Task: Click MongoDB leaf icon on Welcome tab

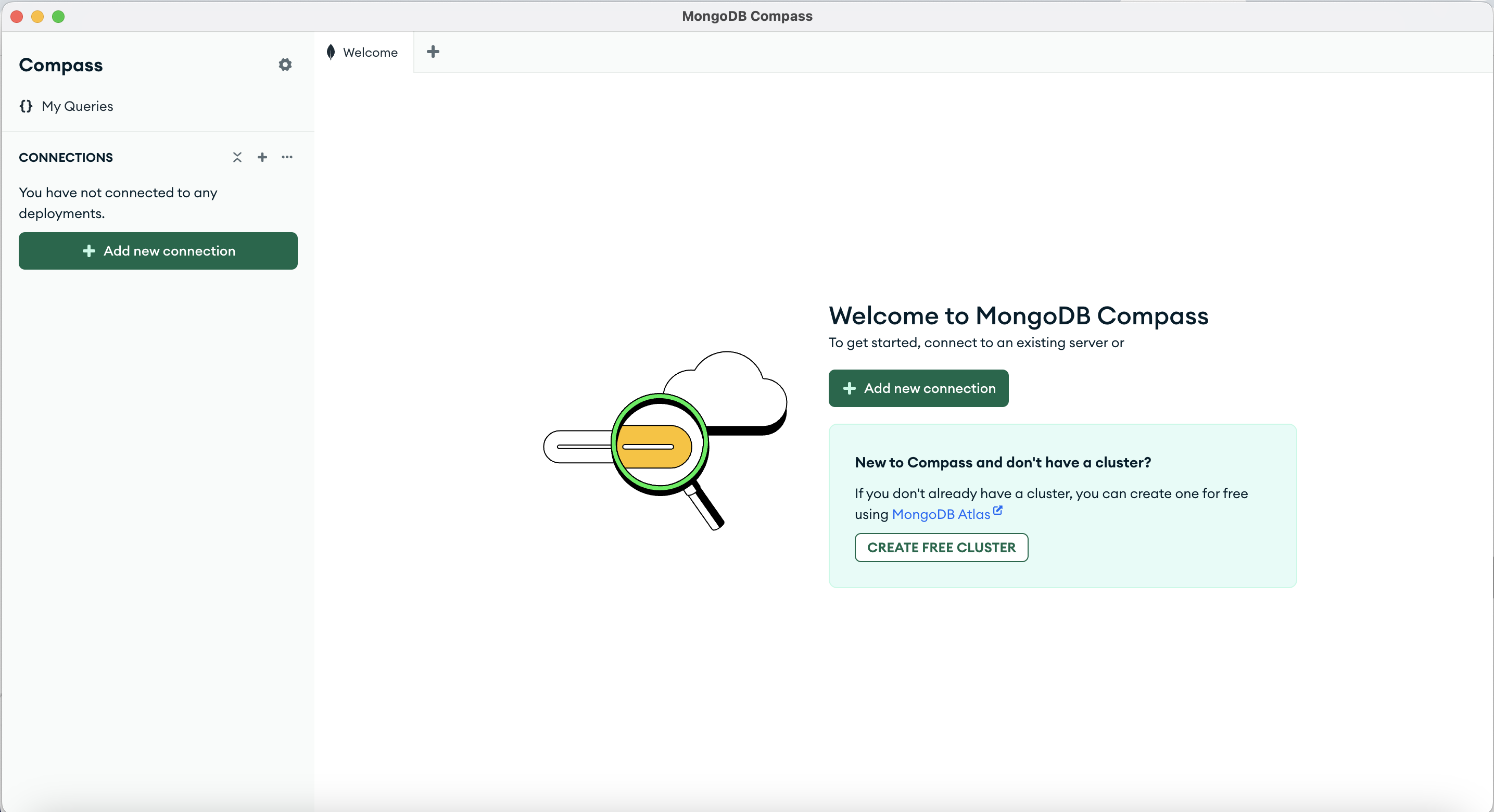Action: pos(331,52)
